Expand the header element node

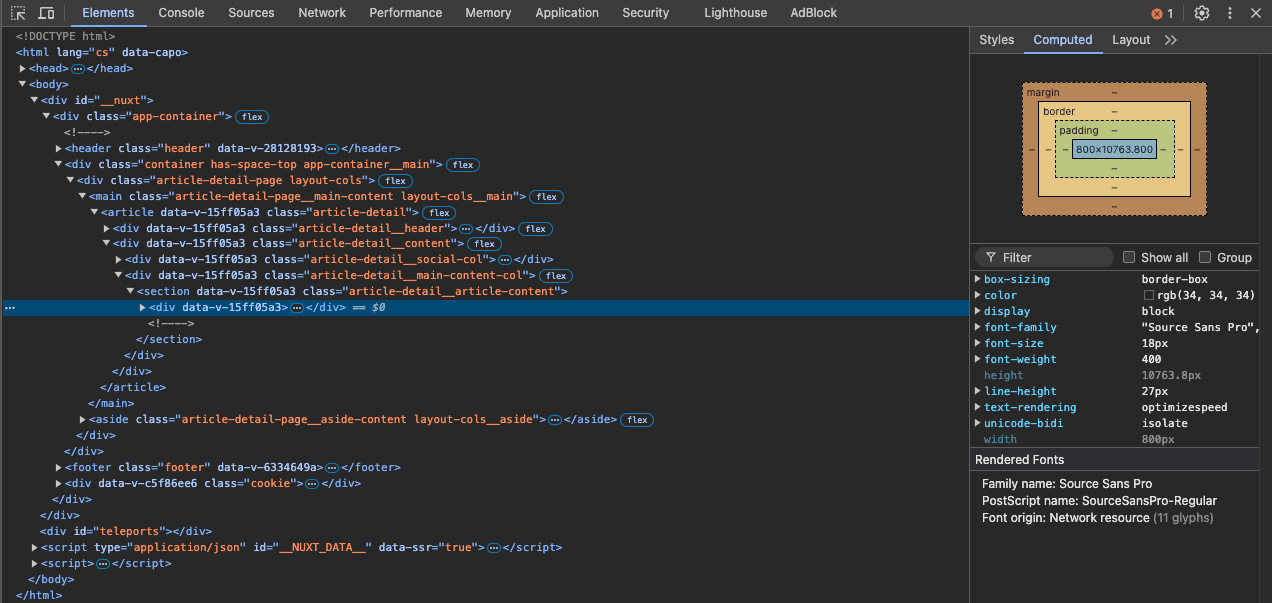point(58,148)
